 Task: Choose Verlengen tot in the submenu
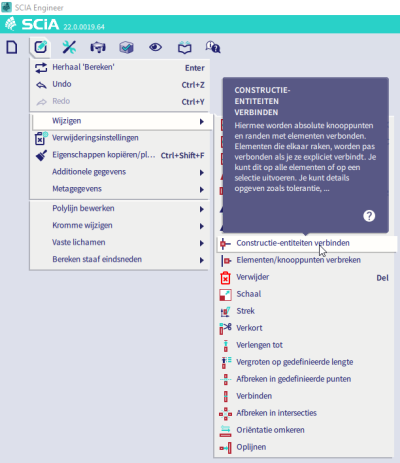pyautogui.click(x=304, y=345)
